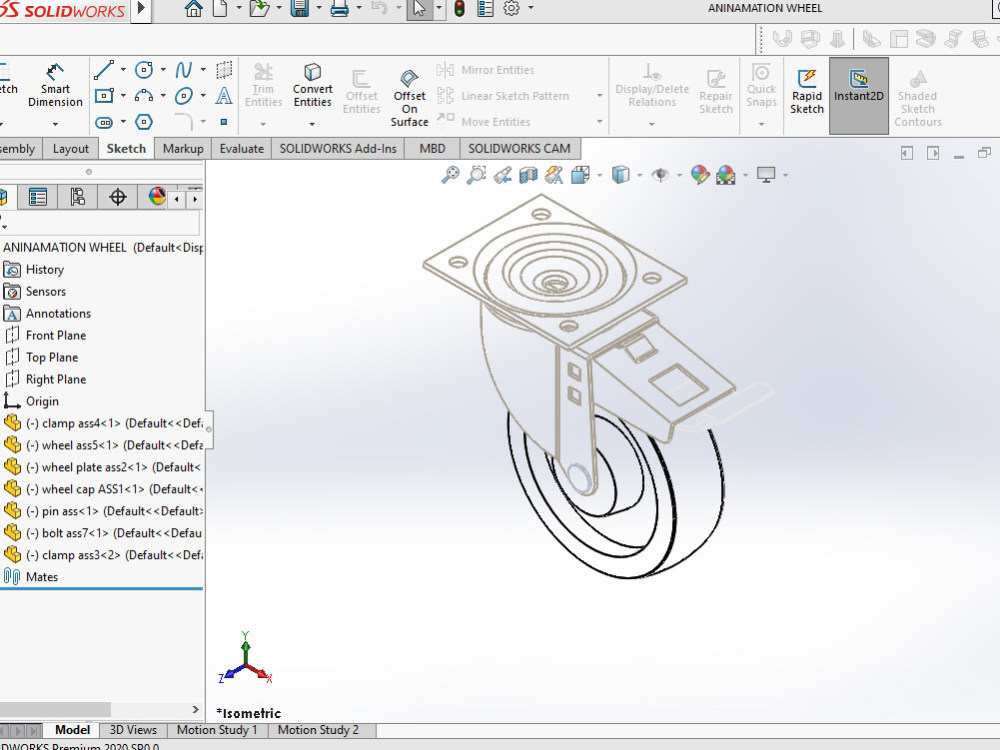Expand the Display Style dropdown
The width and height of the screenshot is (1000, 750).
pyautogui.click(x=638, y=174)
